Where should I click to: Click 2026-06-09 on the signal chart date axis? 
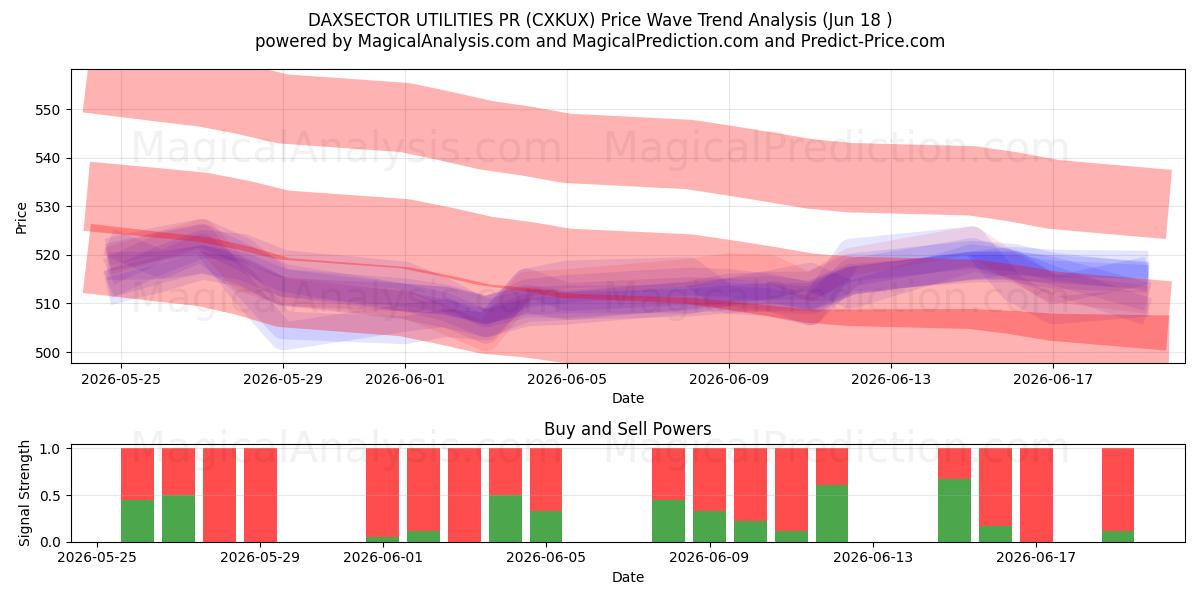click(x=709, y=558)
